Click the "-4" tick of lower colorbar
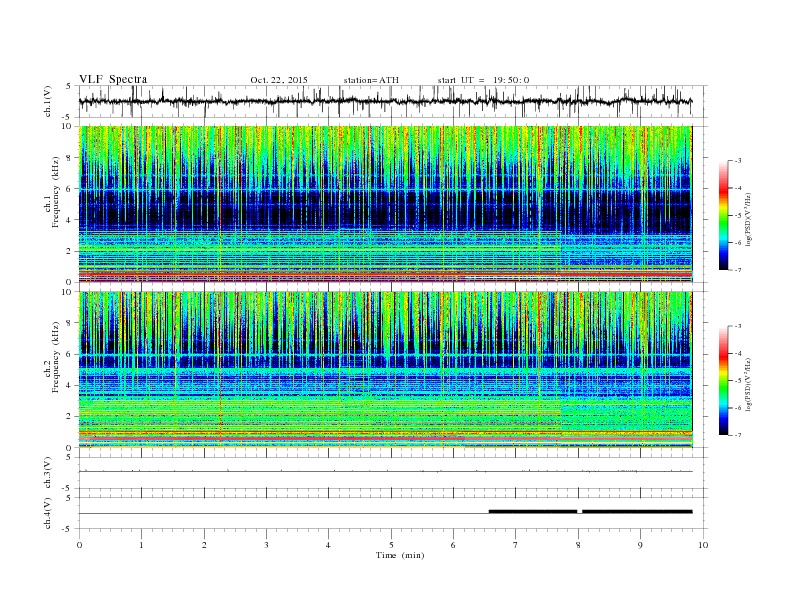Screen dimensions: 792x612 click(x=738, y=353)
